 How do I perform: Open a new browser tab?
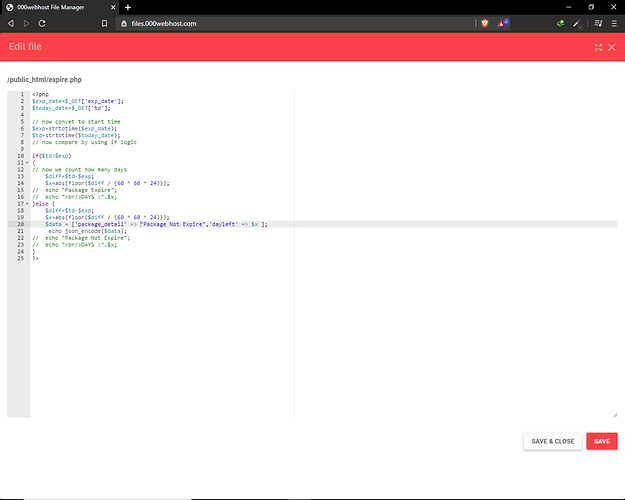tap(128, 7)
